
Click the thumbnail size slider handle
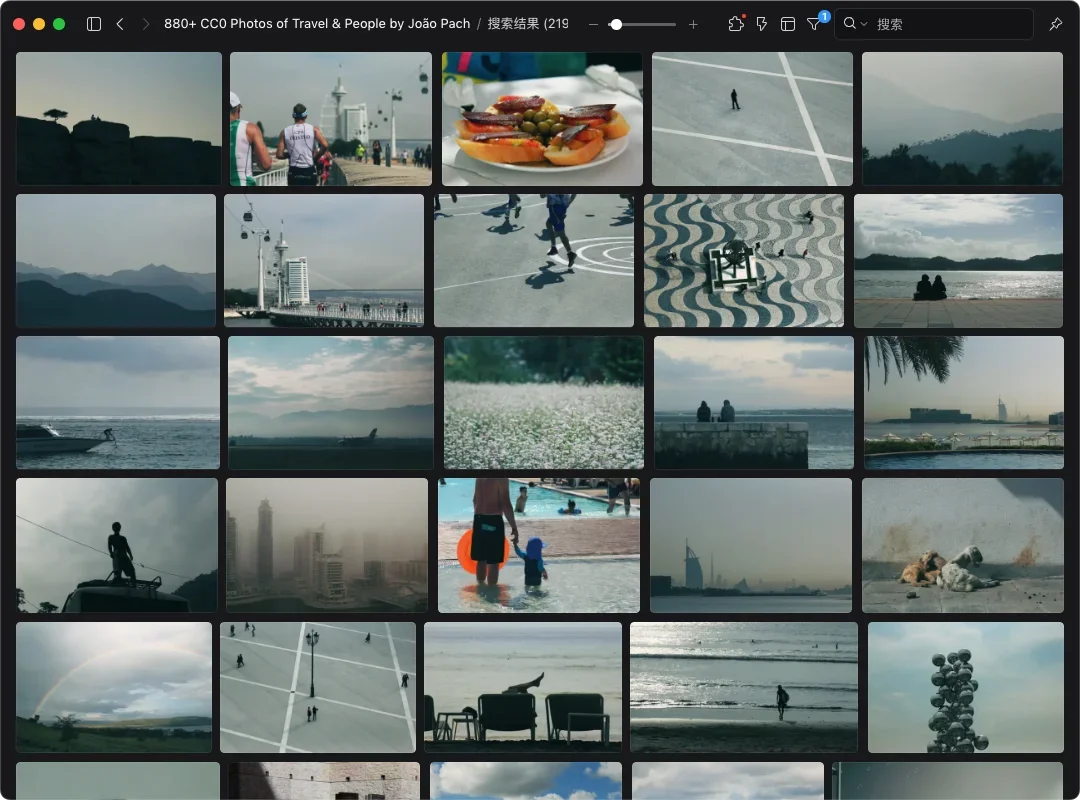[616, 24]
